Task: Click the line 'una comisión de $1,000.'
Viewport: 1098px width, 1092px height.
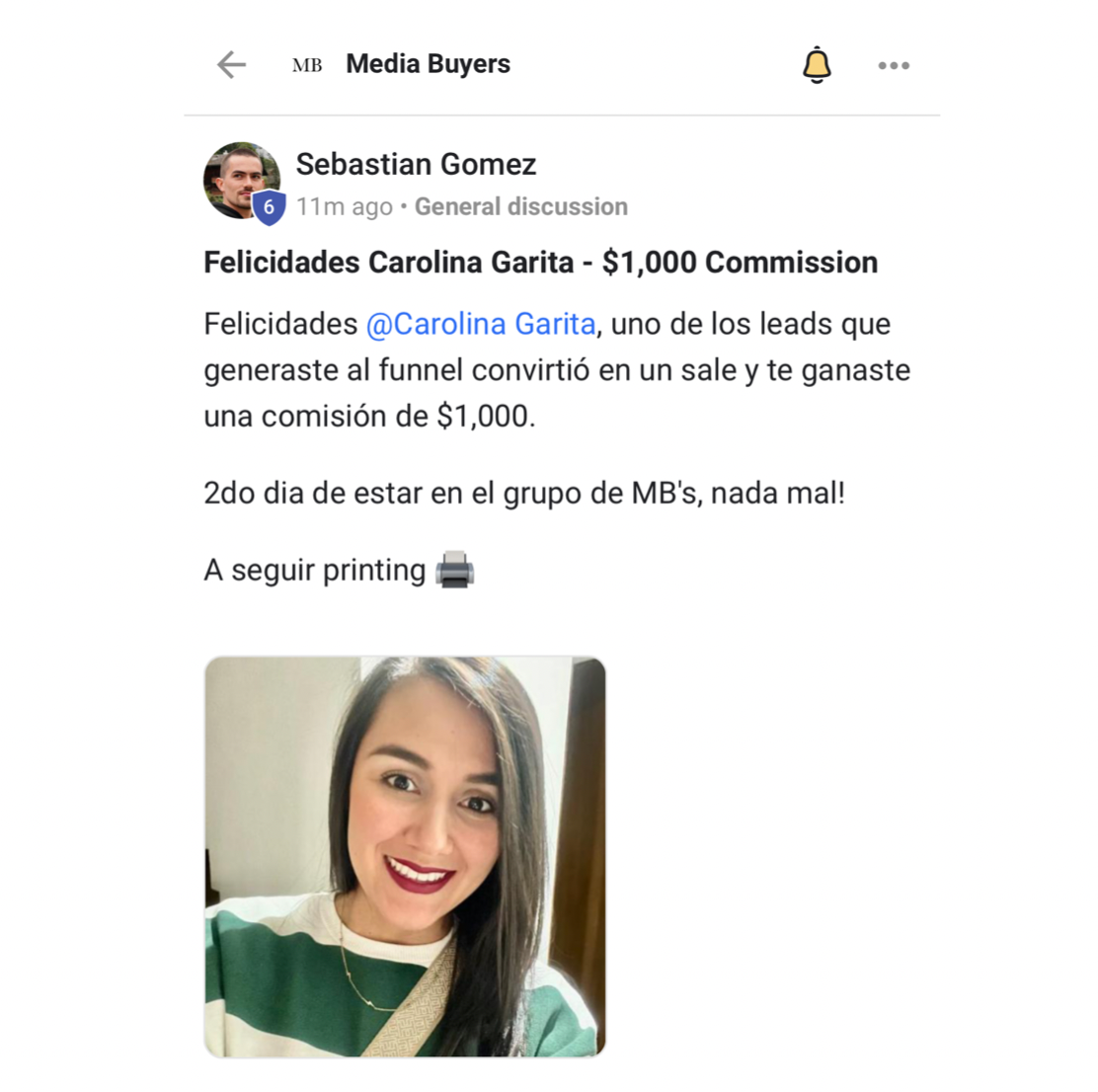Action: pos(369,416)
